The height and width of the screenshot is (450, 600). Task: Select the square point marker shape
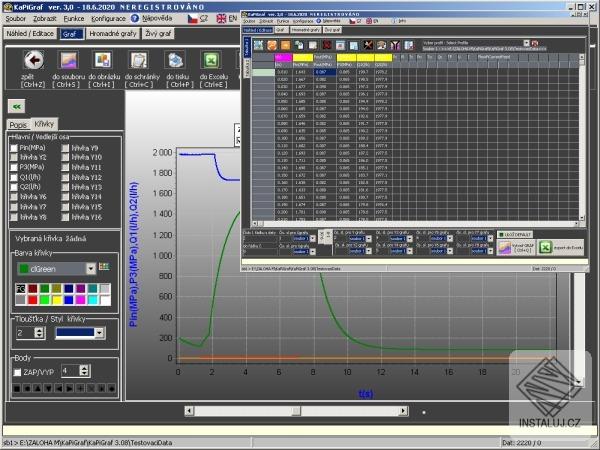click(16, 388)
